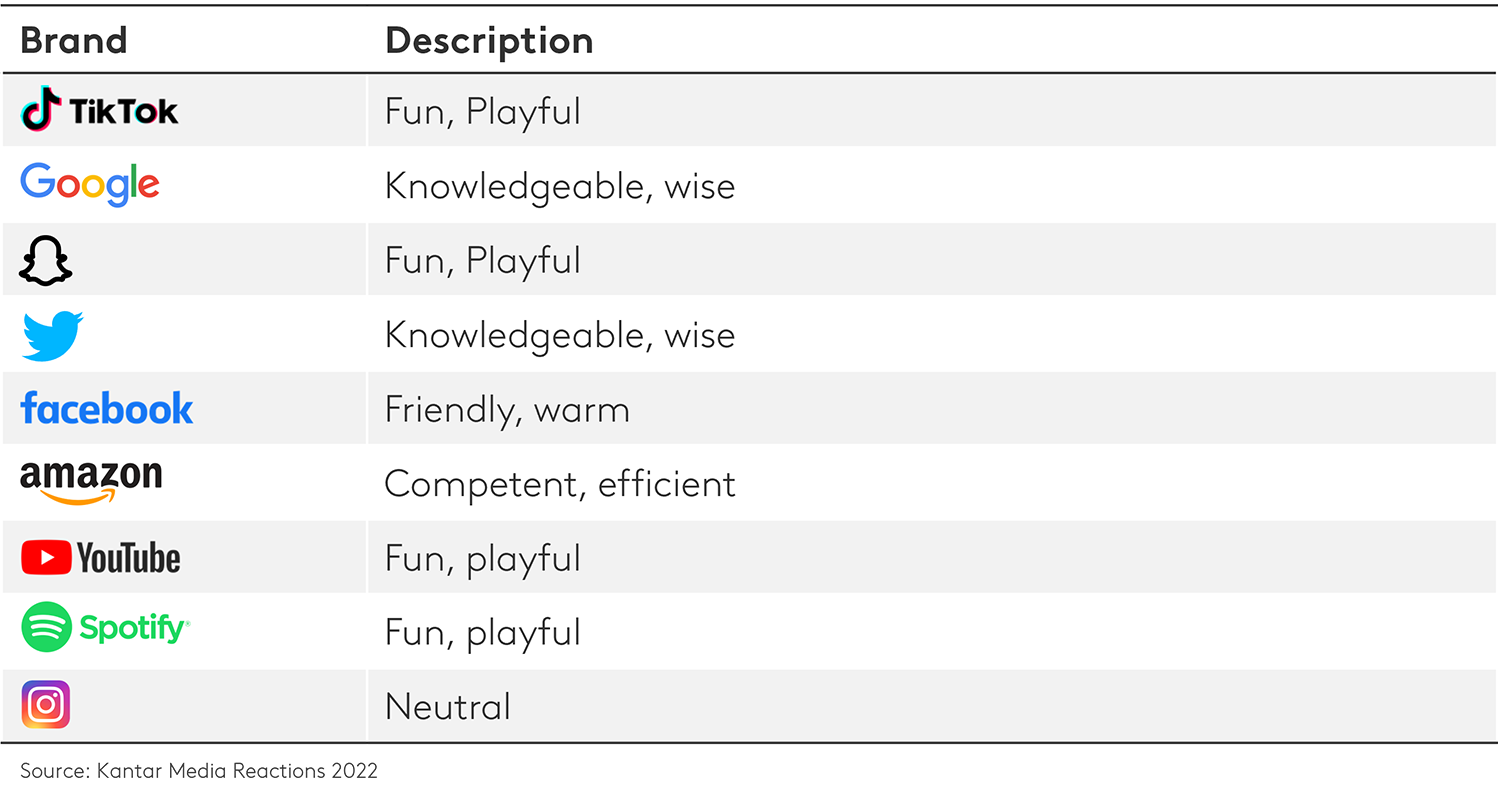
Task: Click Amazon's "Competent, efficient" description
Action: point(559,484)
